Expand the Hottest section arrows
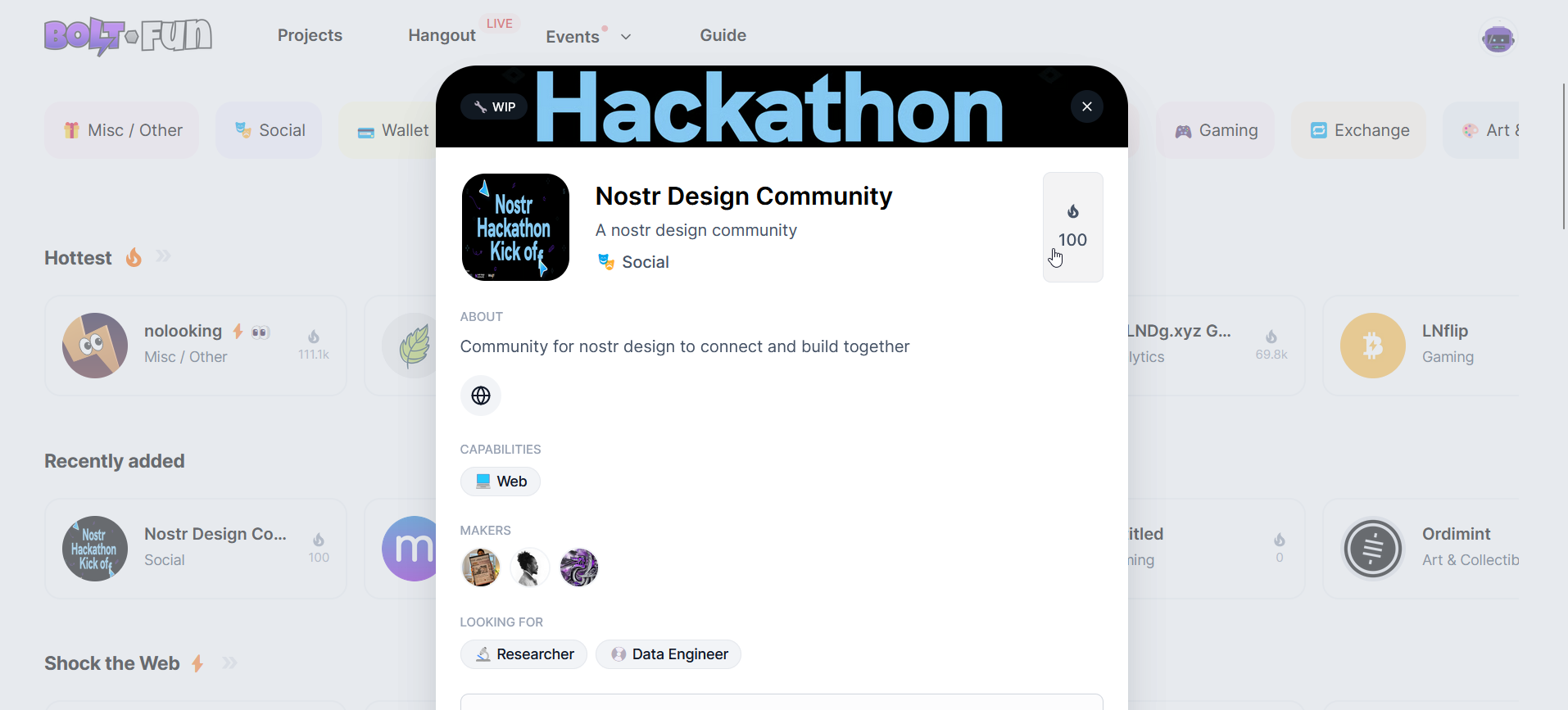Screen dimensions: 1568x710 (x=163, y=257)
